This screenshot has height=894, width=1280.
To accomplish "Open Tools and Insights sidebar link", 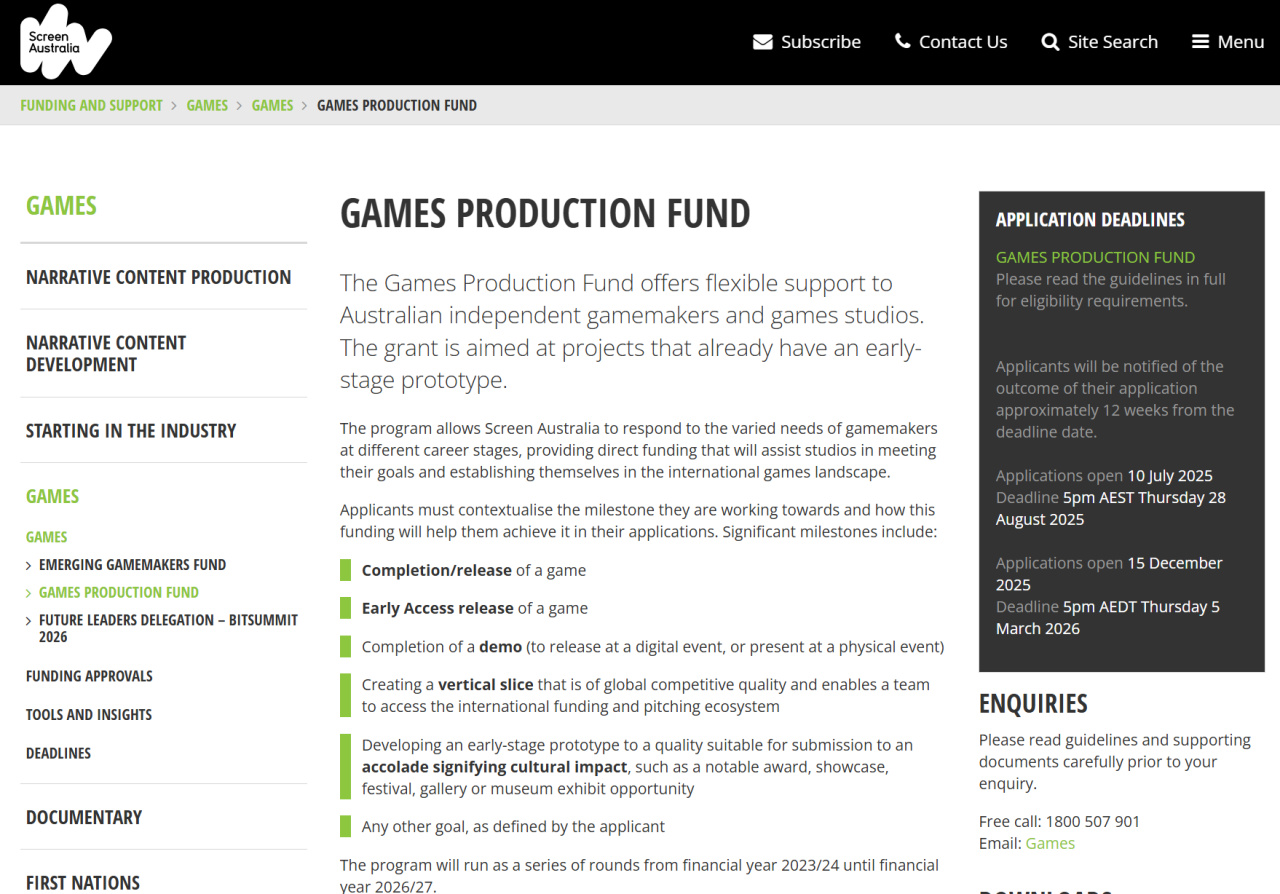I will (89, 715).
